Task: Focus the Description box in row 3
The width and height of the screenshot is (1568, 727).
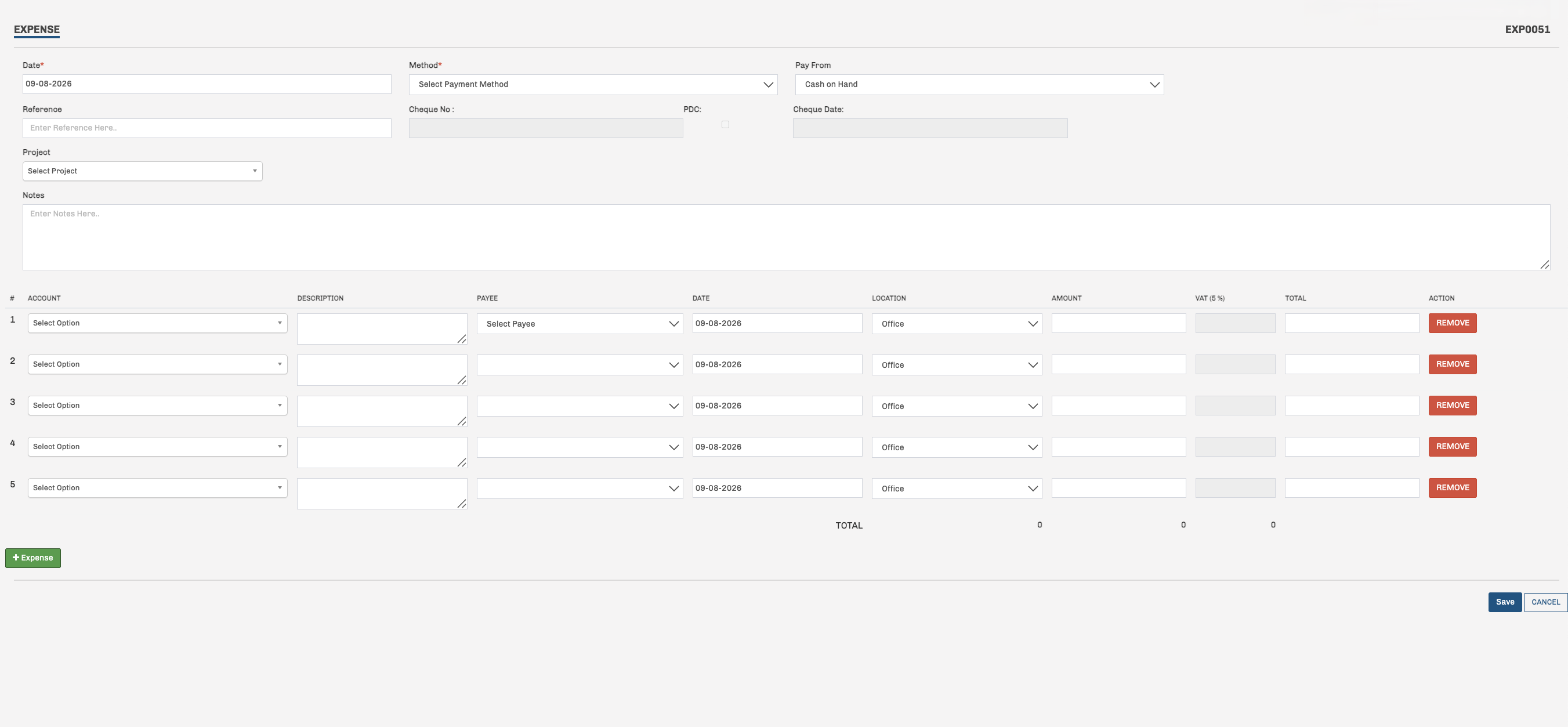Action: (x=382, y=411)
